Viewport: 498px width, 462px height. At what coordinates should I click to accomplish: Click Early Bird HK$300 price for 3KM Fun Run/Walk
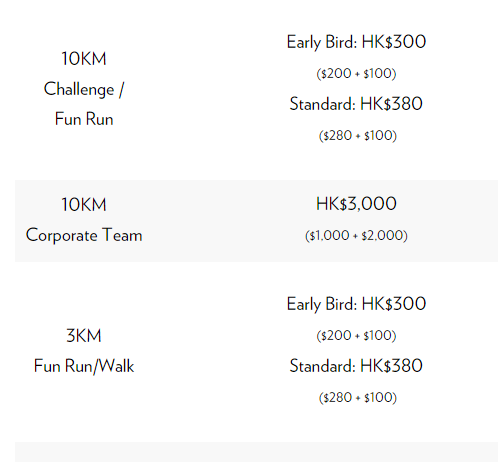point(356,304)
